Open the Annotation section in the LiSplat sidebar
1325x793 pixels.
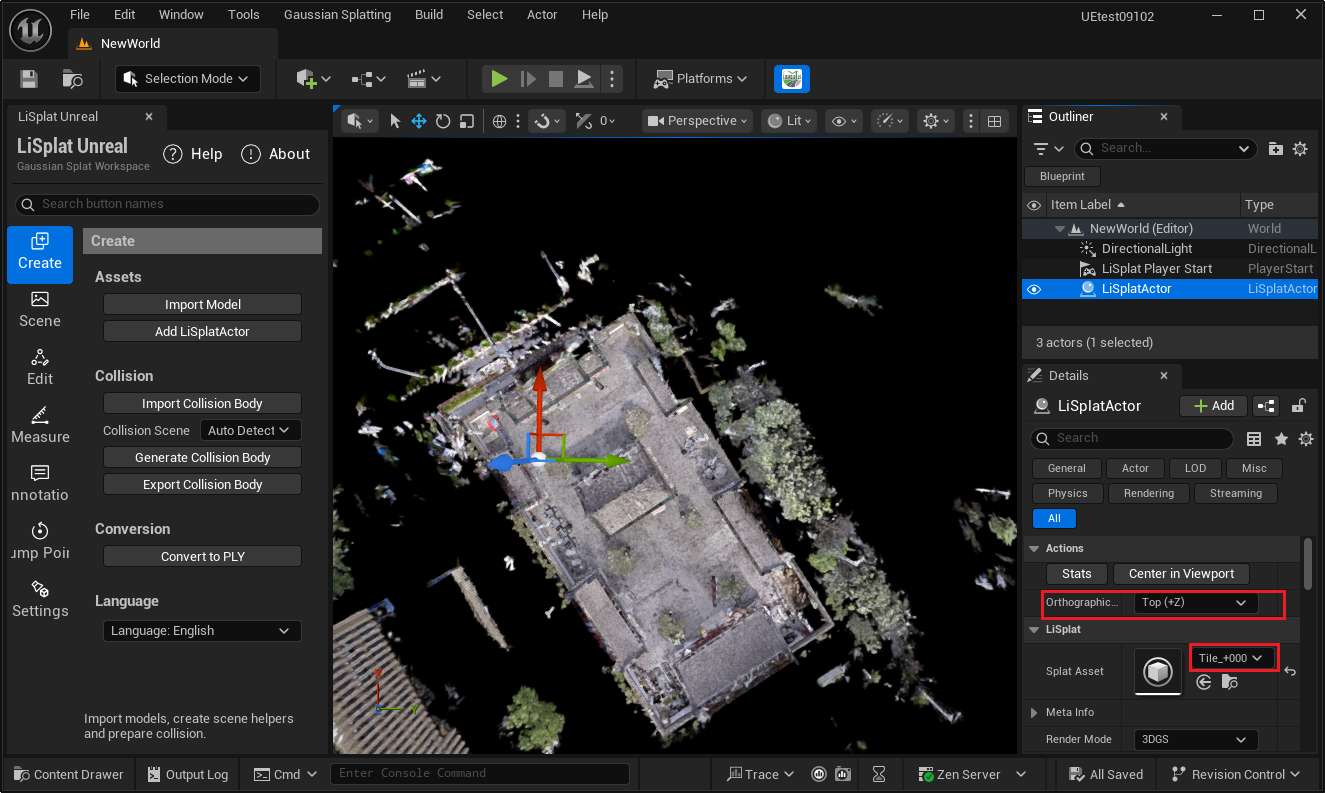point(40,484)
